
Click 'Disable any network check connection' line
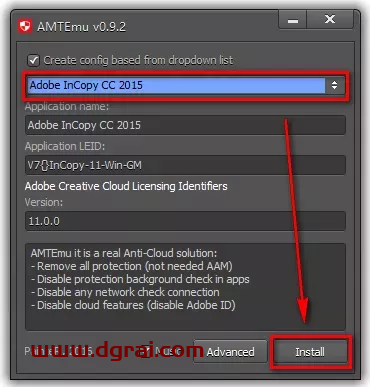(x=125, y=292)
